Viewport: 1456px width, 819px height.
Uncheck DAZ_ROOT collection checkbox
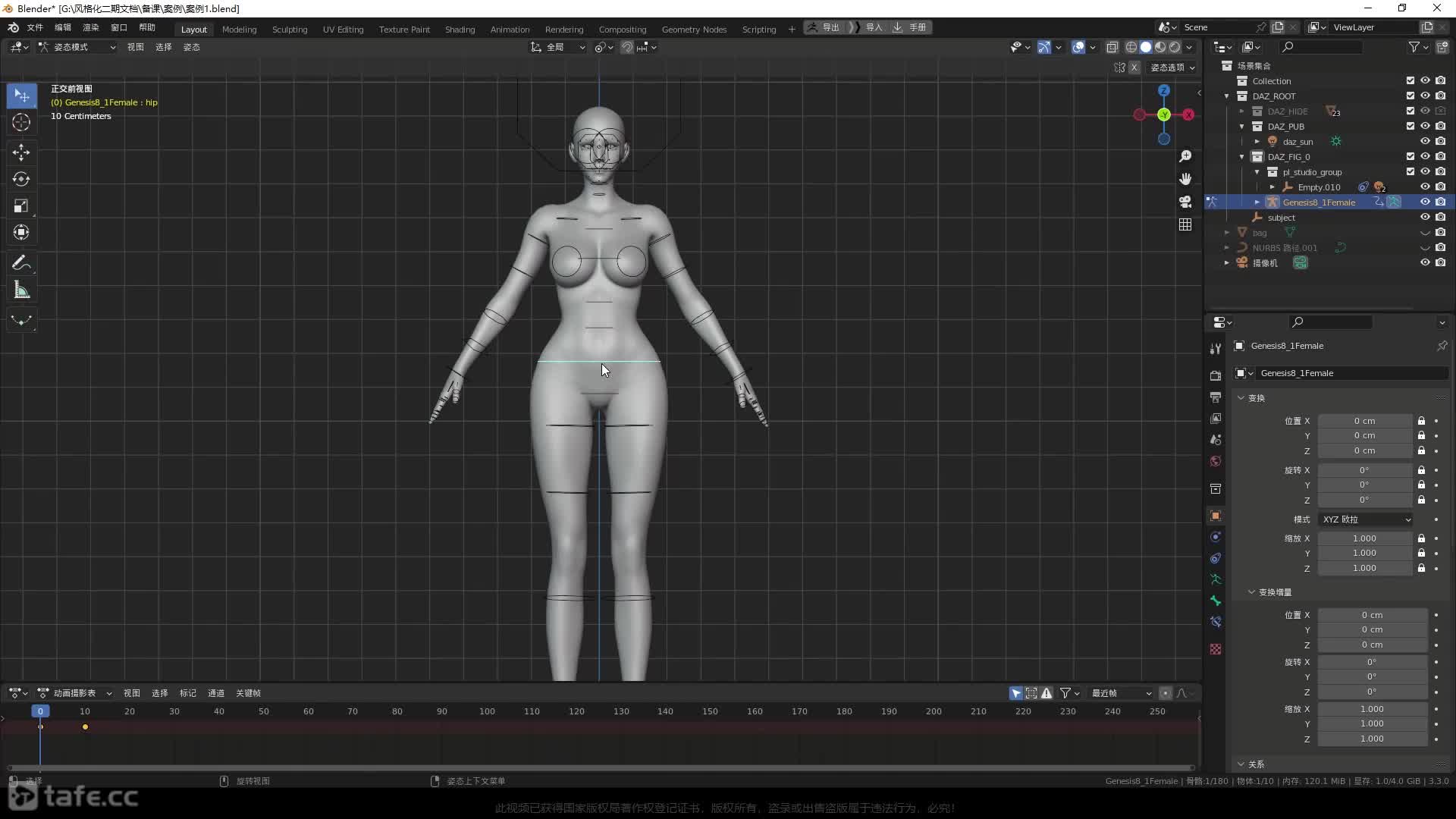1410,96
